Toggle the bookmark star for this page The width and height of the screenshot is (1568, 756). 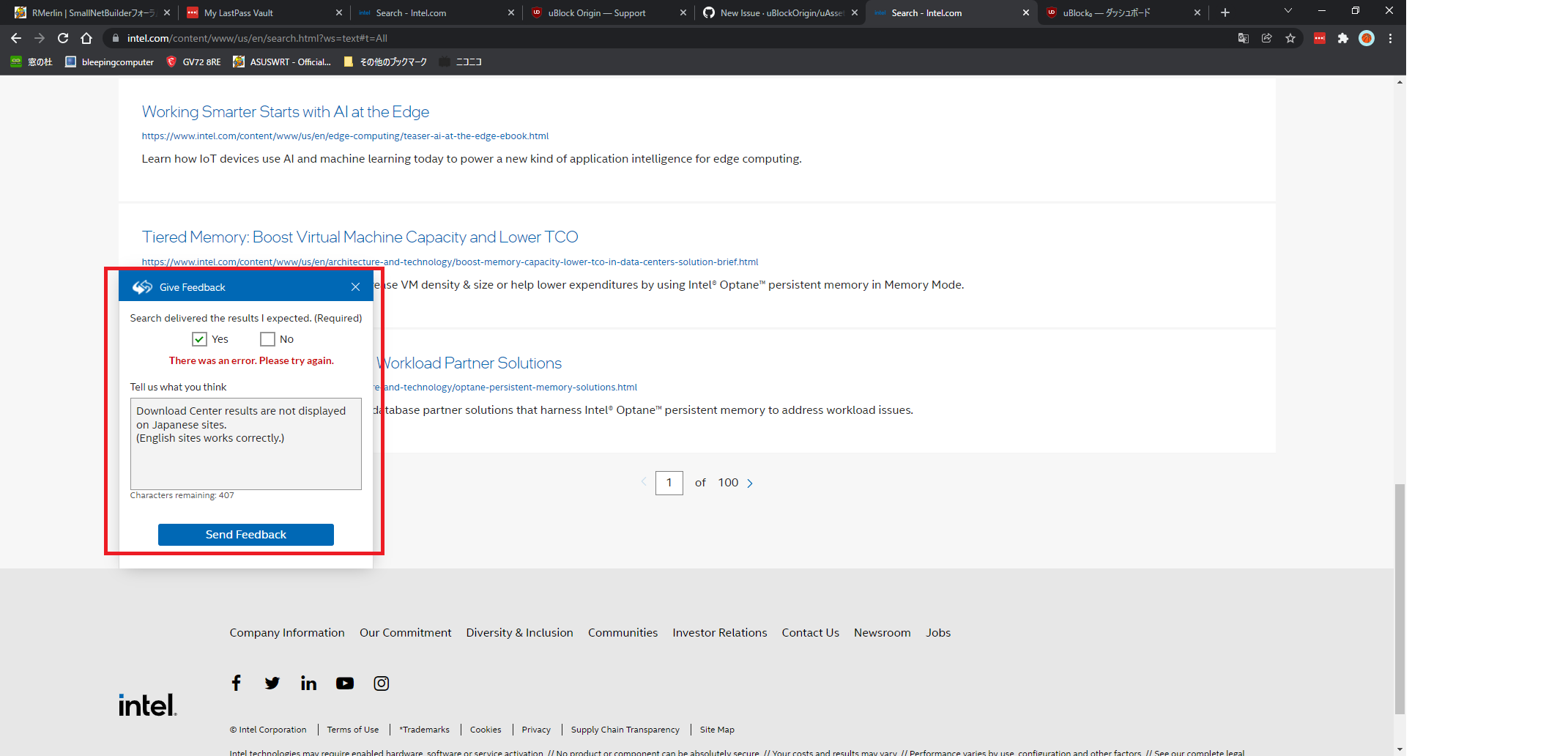[x=1290, y=38]
